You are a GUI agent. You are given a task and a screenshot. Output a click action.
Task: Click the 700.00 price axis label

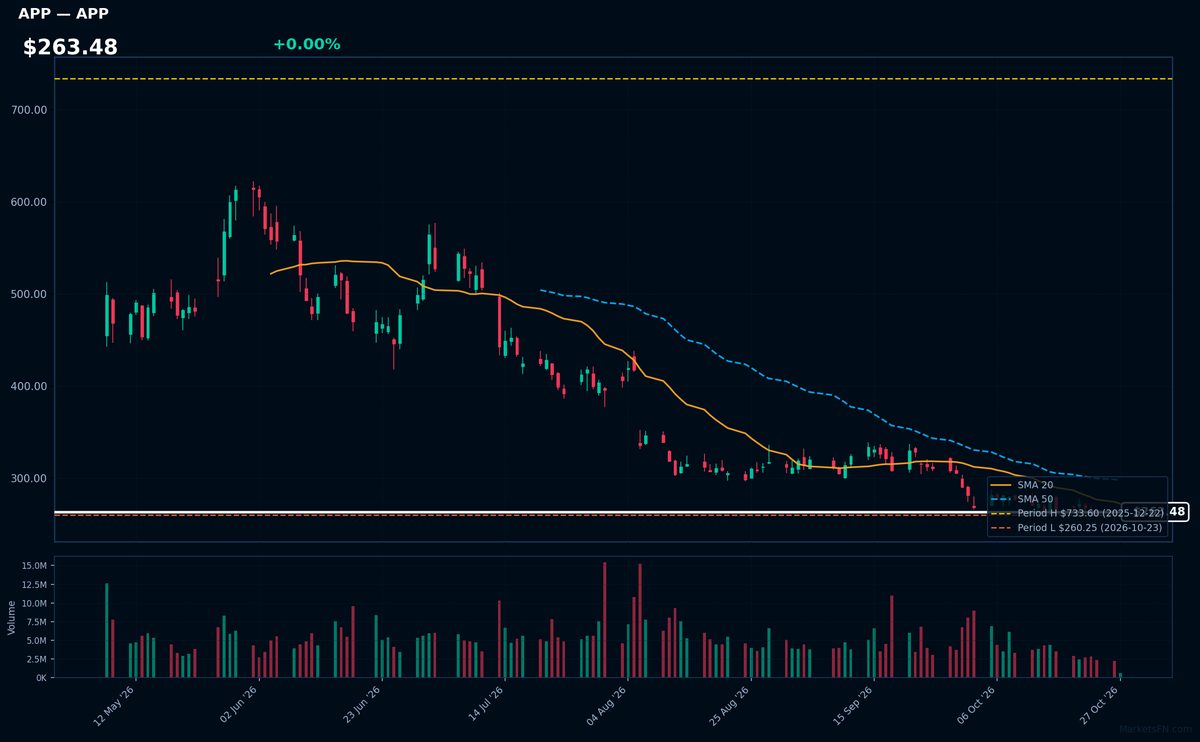(30, 110)
